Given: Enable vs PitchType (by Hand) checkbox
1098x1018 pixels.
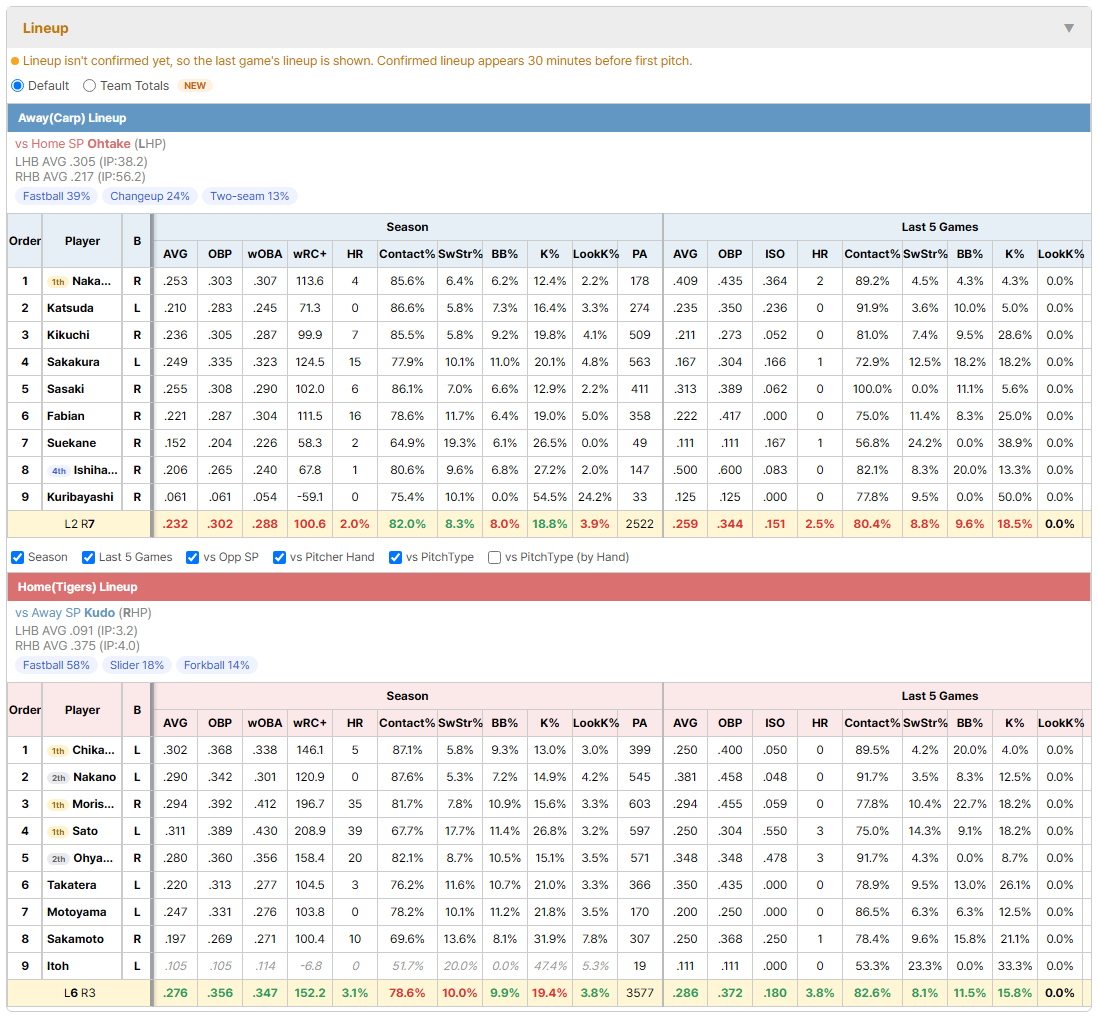Looking at the screenshot, I should tap(494, 557).
